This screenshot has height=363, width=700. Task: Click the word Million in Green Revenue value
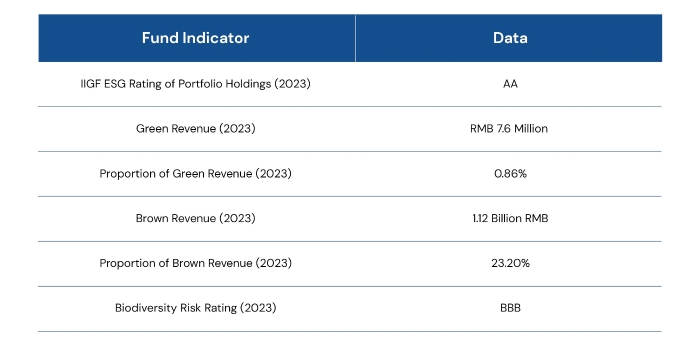click(x=531, y=129)
